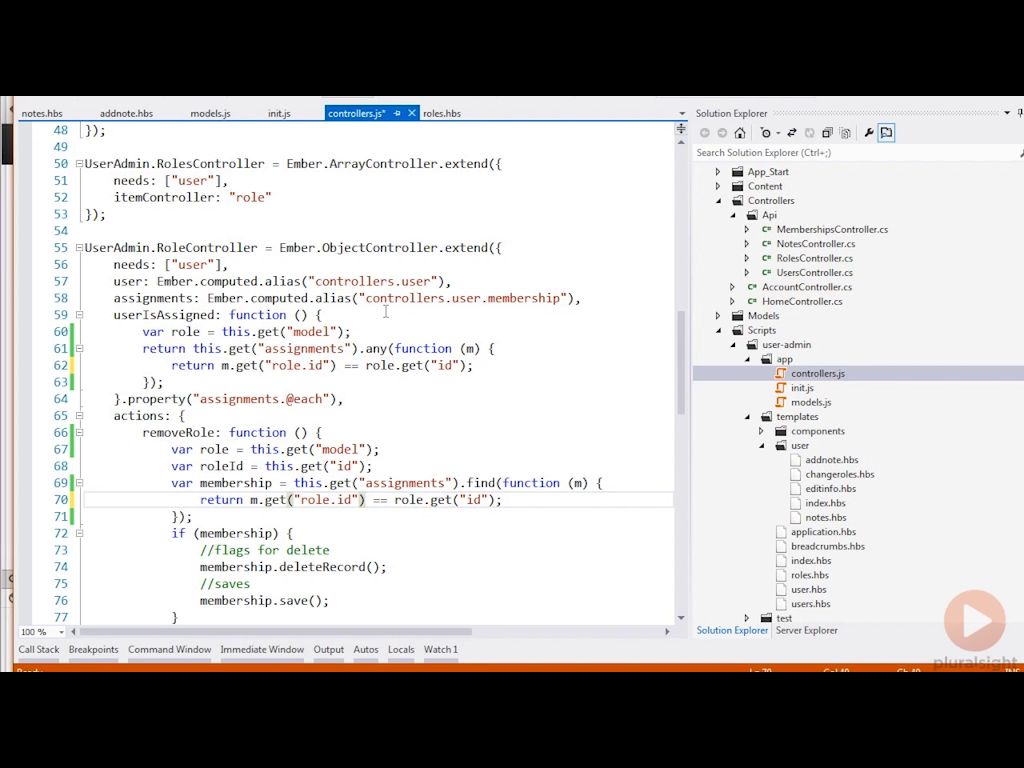This screenshot has height=768, width=1024.
Task: Switch to the init.js editor tab
Action: (x=279, y=113)
